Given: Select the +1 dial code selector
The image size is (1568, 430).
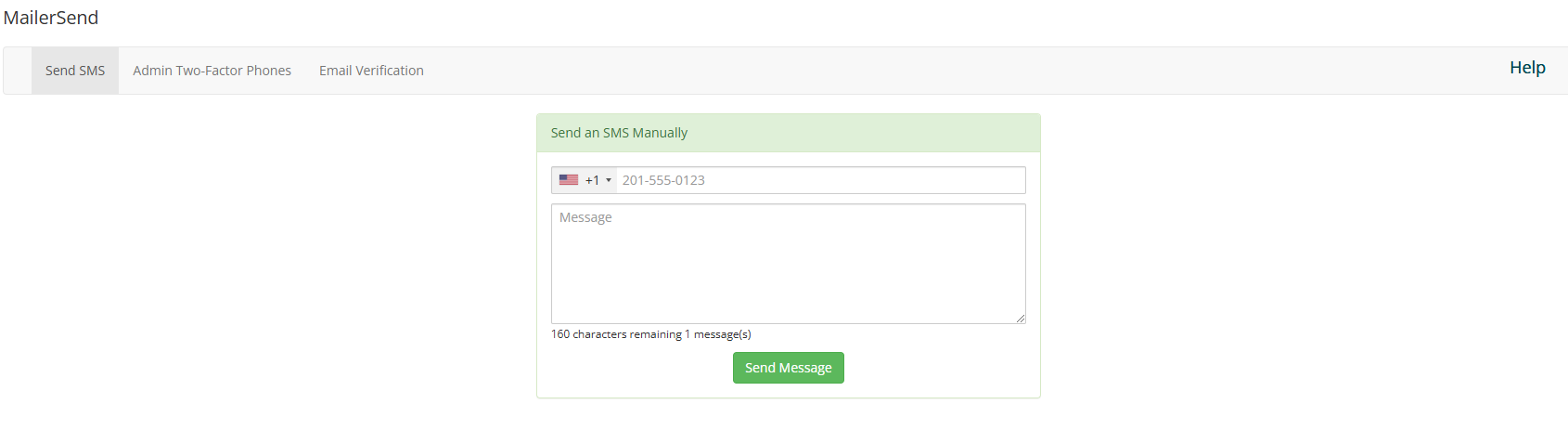Looking at the screenshot, I should [585, 180].
